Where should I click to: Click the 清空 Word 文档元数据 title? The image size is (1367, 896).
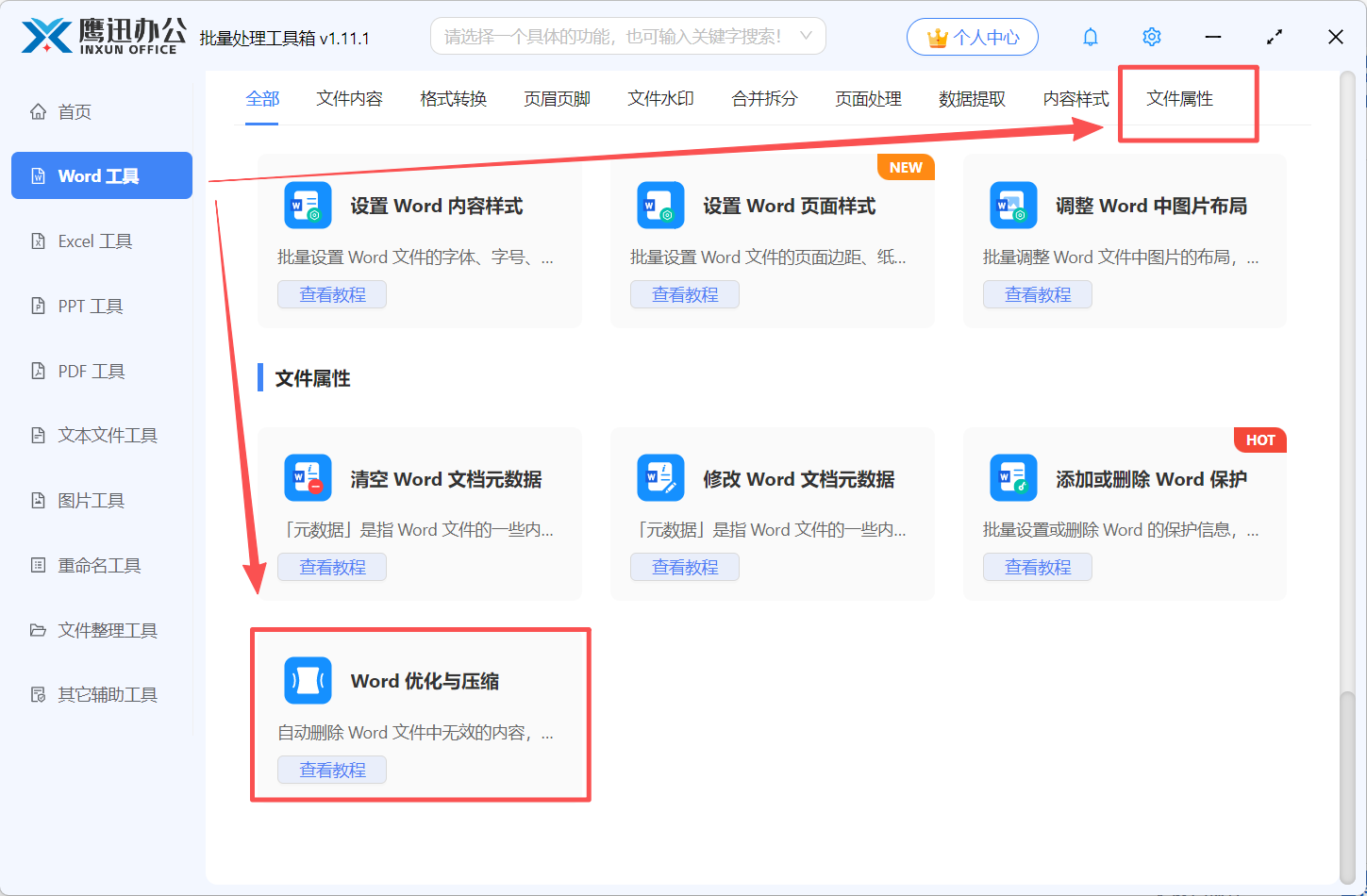[x=446, y=479]
